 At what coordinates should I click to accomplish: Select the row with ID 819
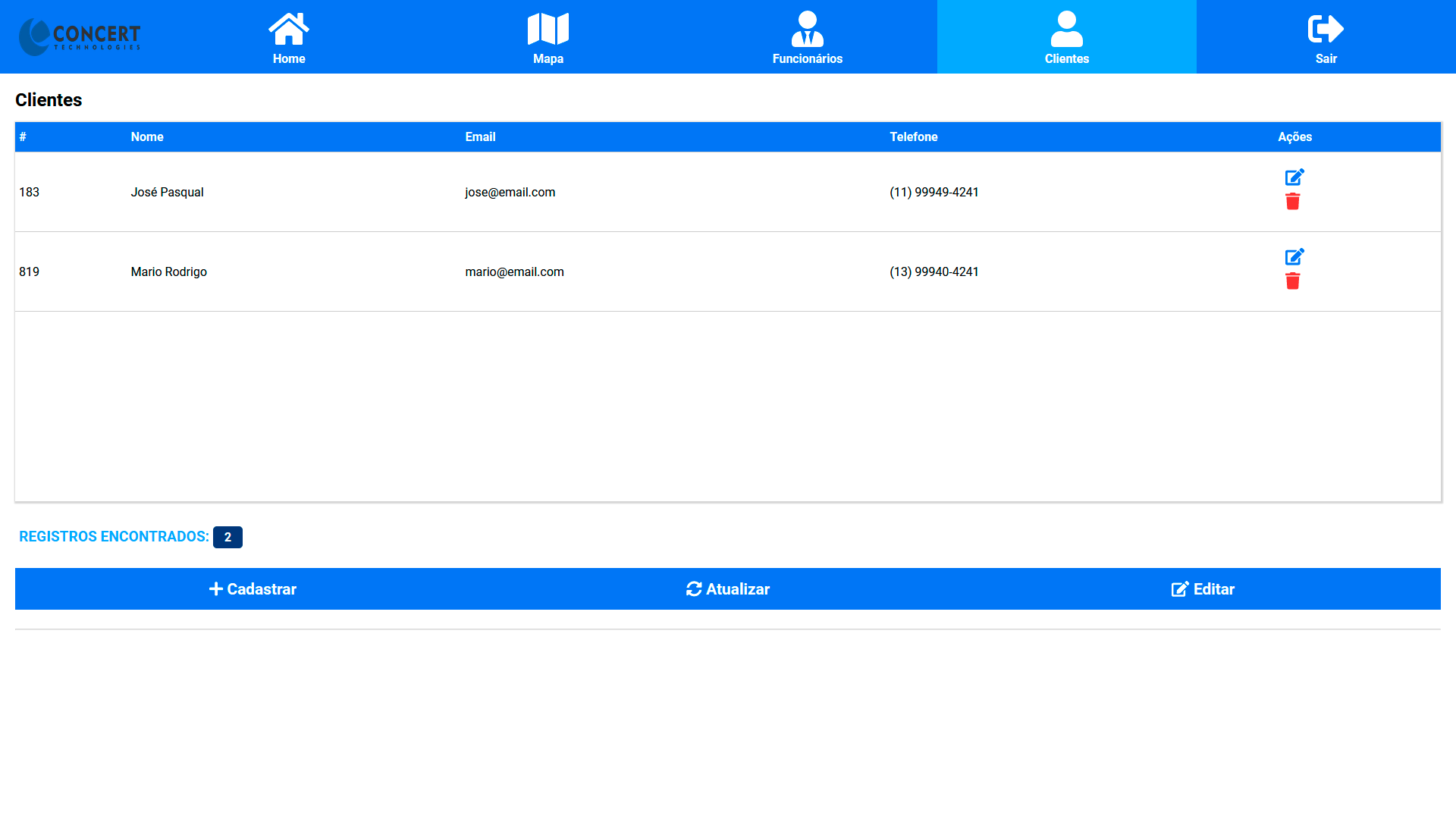(29, 272)
